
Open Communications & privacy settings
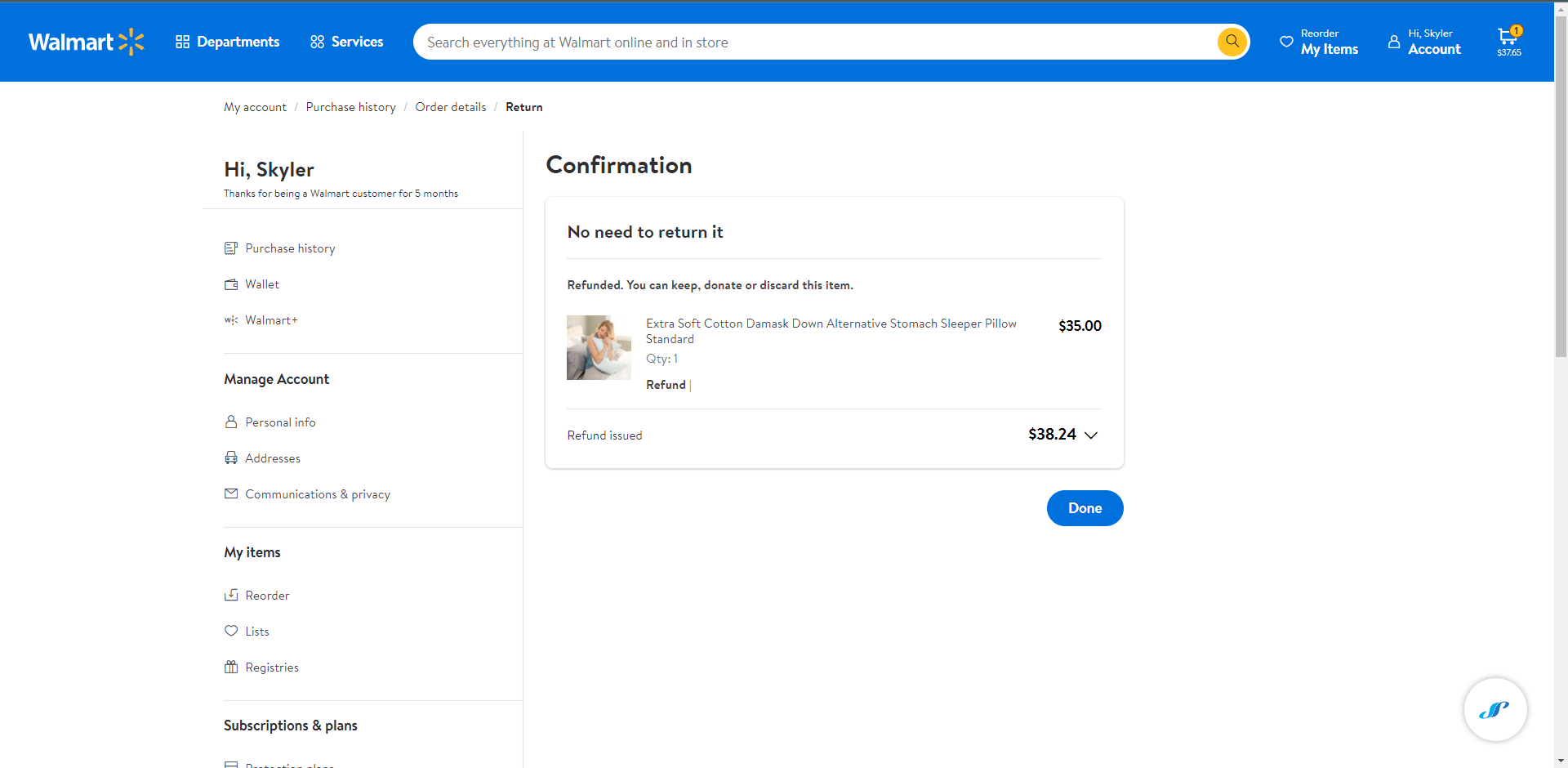pos(318,494)
